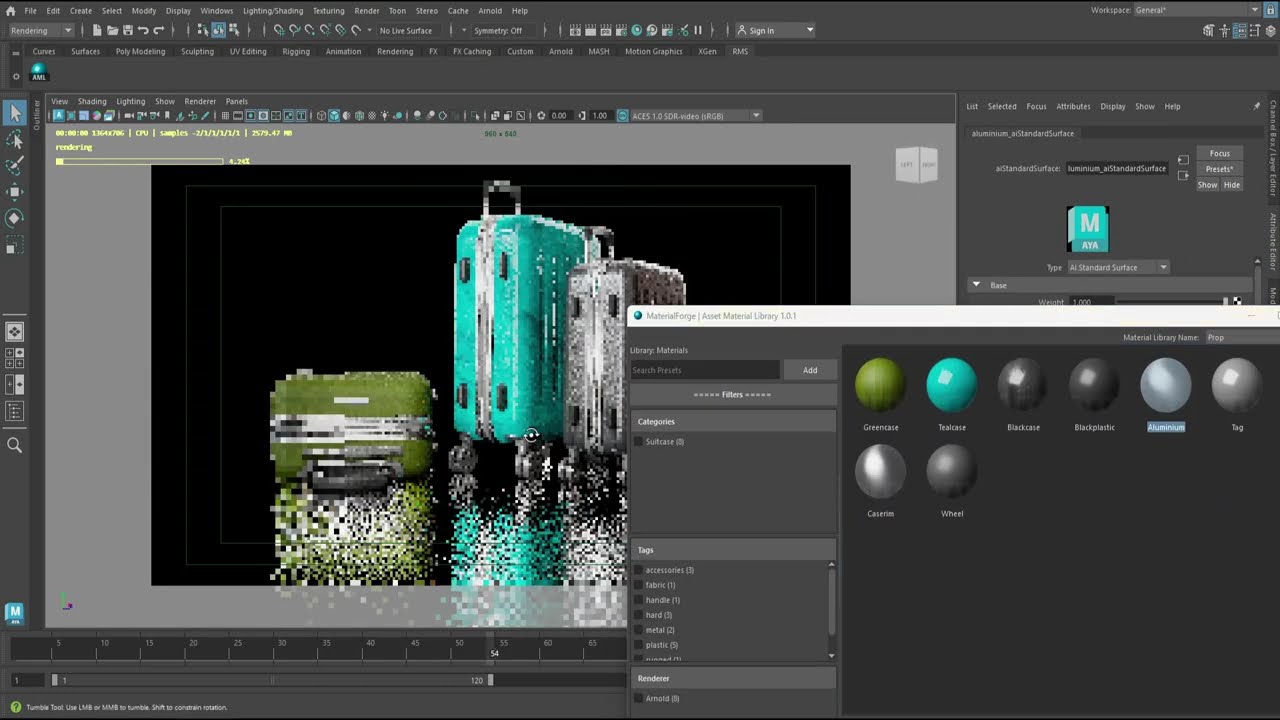This screenshot has height=720, width=1280.
Task: Select the arrow Select tool
Action: (x=14, y=113)
